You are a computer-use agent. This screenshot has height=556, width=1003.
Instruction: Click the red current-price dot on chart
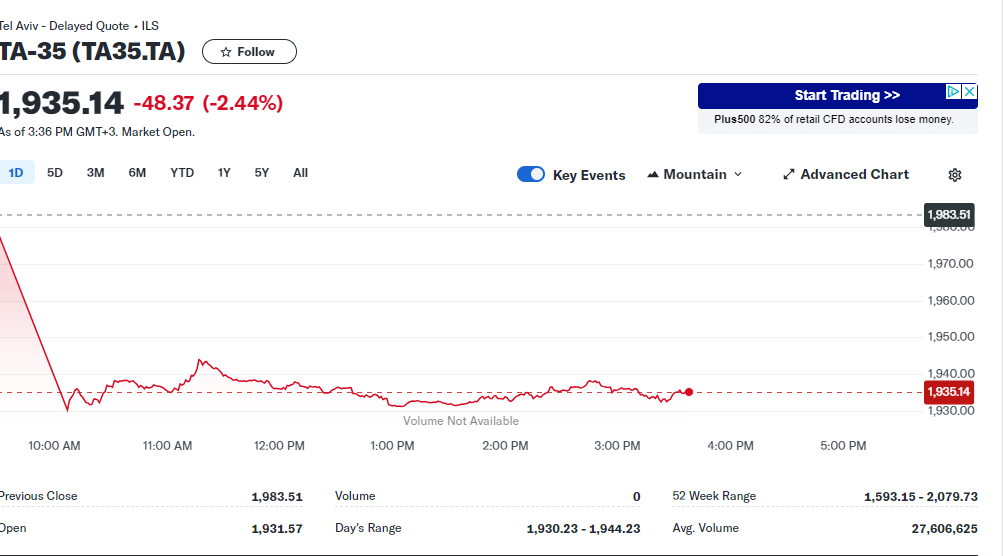coord(688,392)
